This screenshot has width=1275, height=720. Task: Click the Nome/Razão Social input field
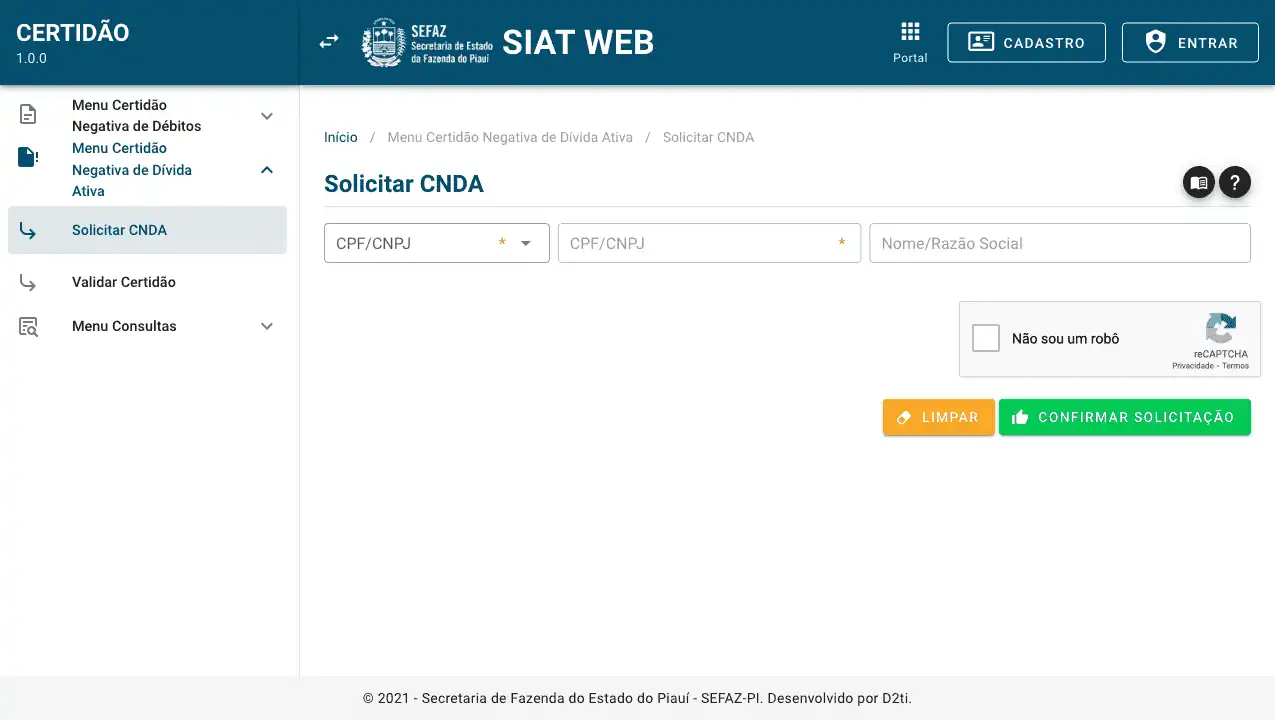click(1059, 243)
